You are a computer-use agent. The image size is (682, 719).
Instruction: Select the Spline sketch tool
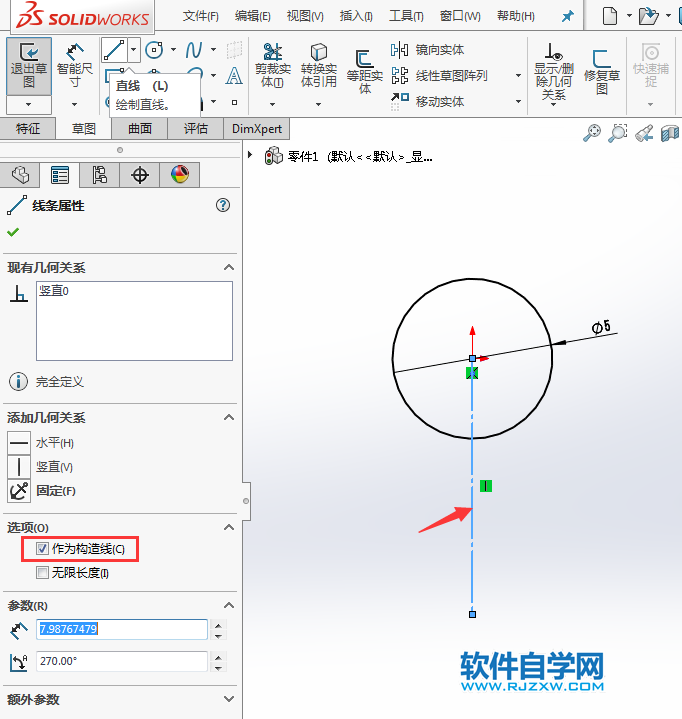[194, 50]
